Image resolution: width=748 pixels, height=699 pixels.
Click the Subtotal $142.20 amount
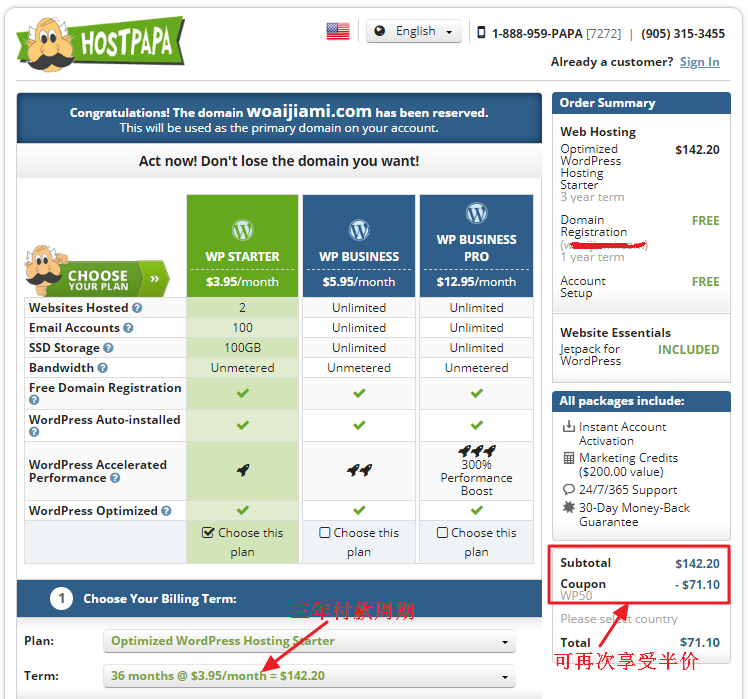tap(697, 564)
